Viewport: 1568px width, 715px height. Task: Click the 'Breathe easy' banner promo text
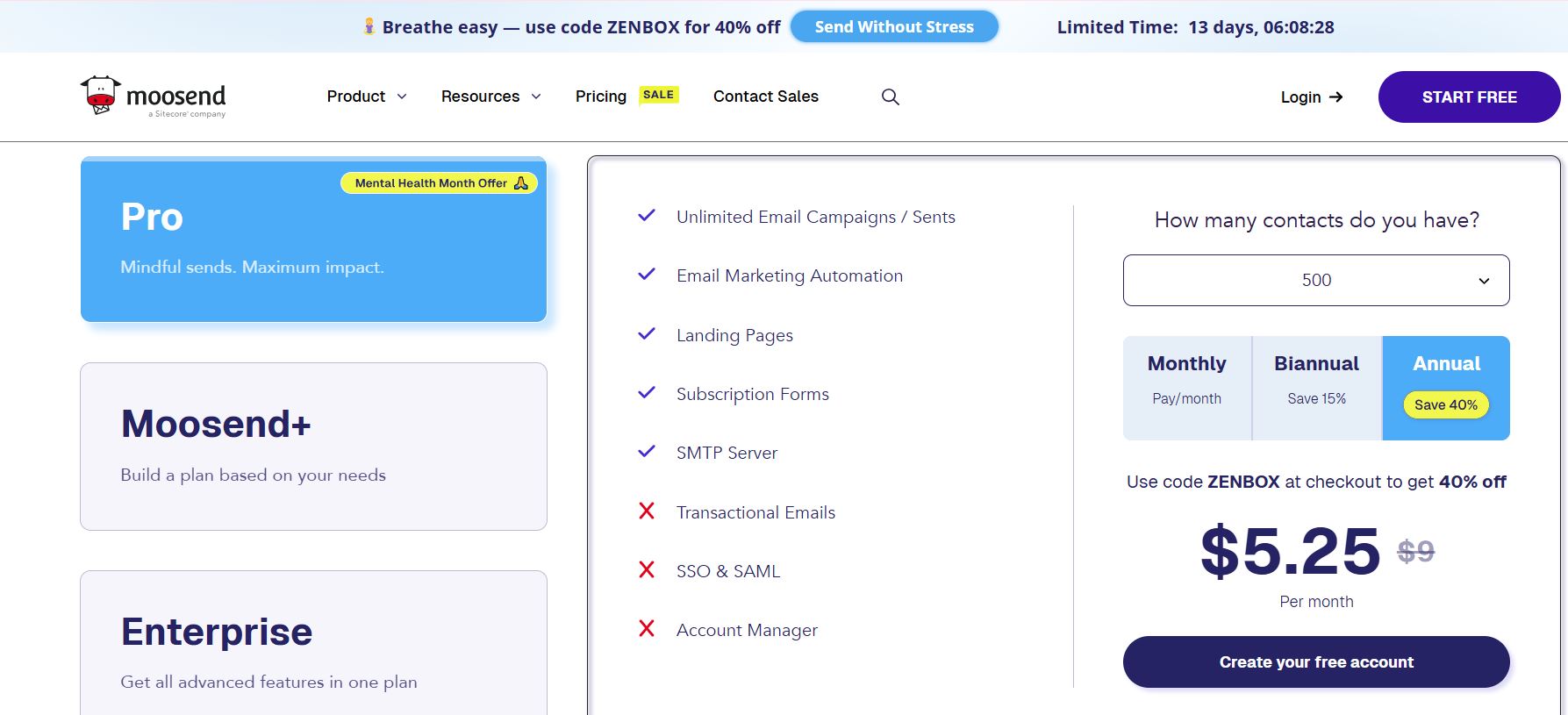point(581,27)
